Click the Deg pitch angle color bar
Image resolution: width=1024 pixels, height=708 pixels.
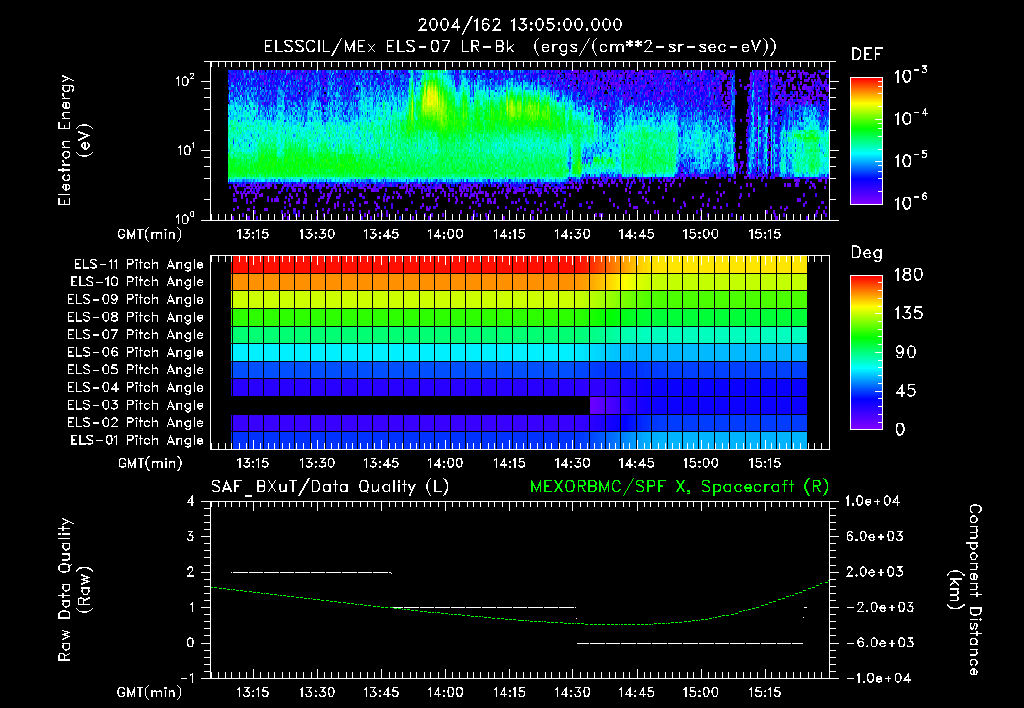pos(866,352)
